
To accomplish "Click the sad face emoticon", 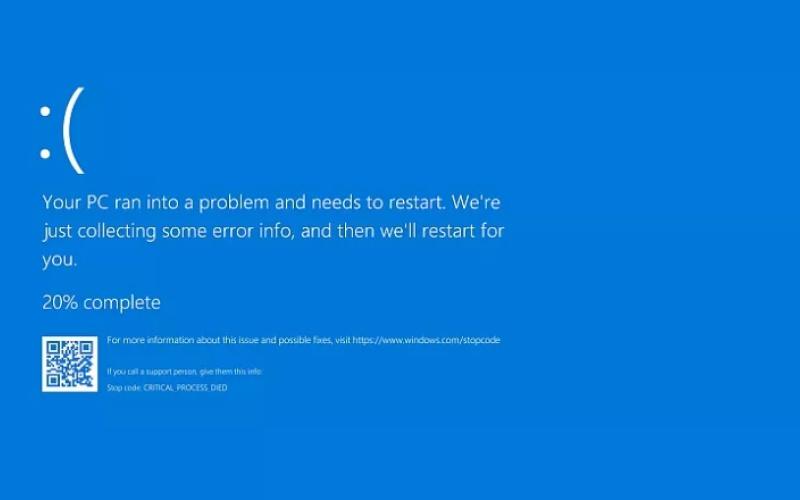I will click(62, 131).
